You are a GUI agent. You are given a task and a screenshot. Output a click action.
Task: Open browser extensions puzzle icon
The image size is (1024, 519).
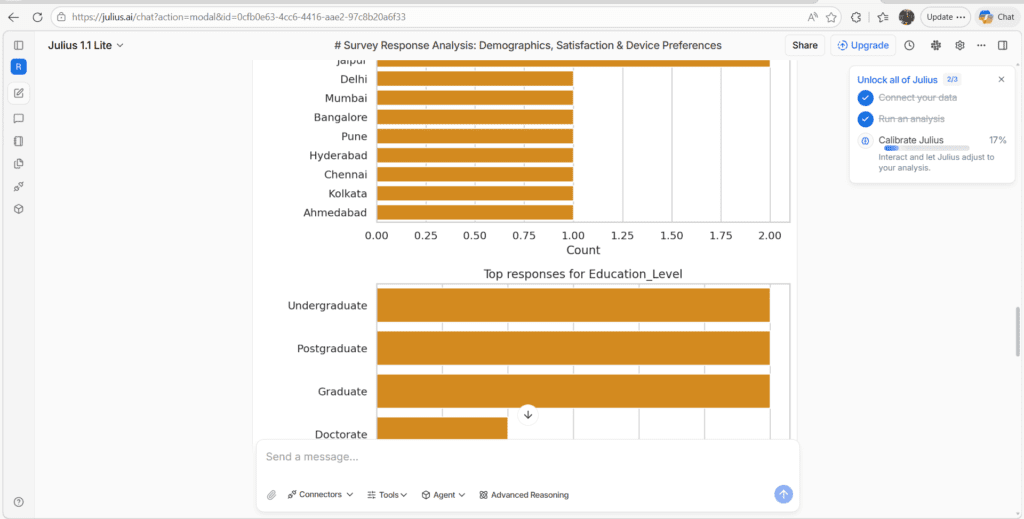856,17
